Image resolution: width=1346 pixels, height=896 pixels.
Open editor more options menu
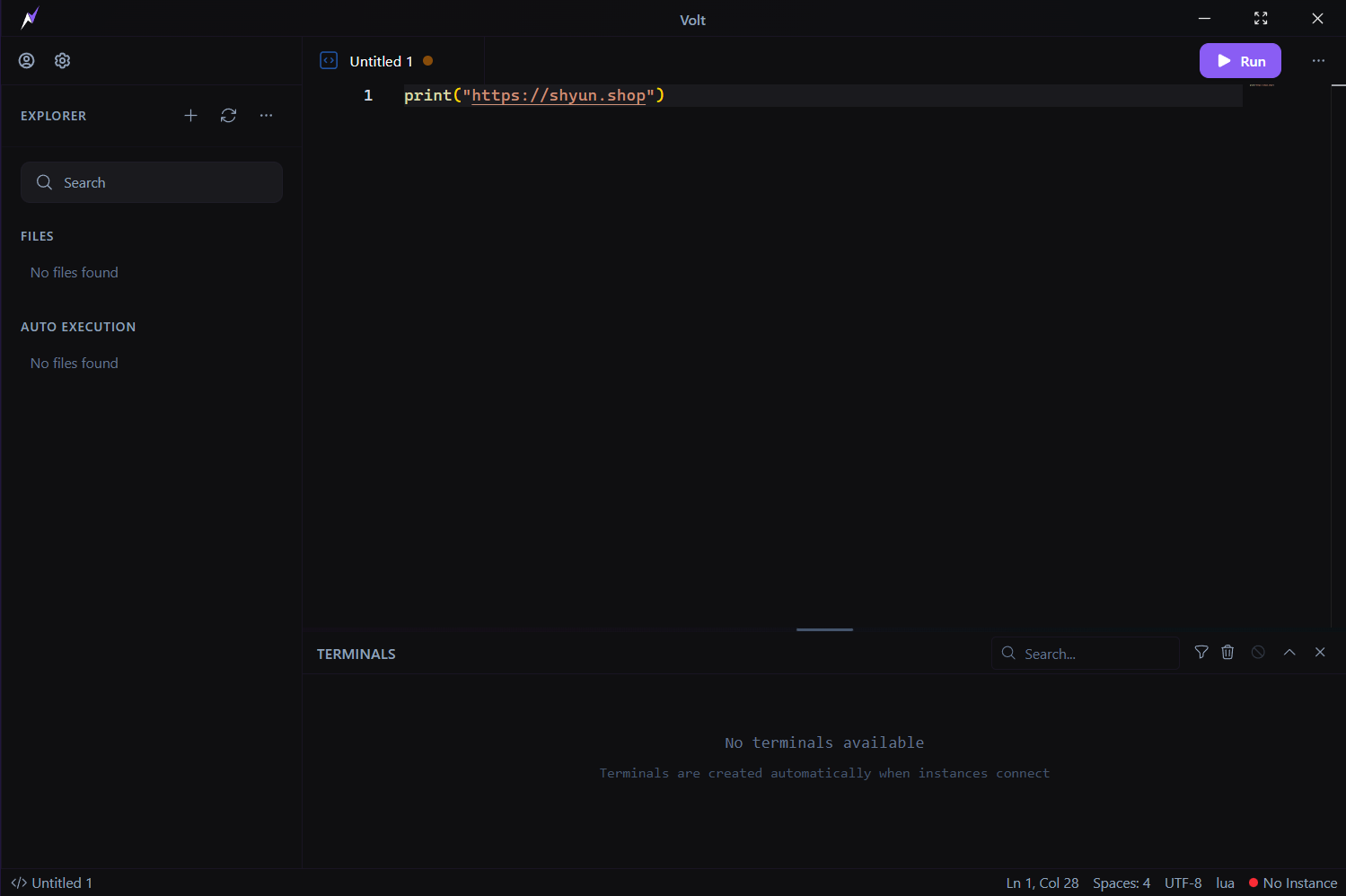pyautogui.click(x=1317, y=61)
